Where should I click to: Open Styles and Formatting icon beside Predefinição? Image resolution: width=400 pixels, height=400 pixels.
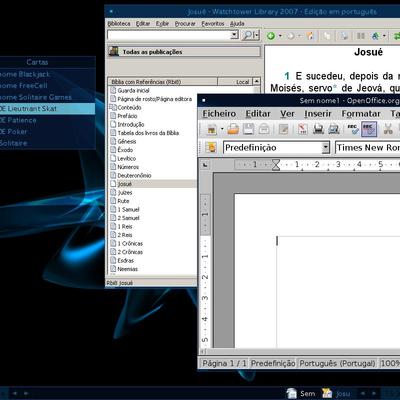[211, 147]
